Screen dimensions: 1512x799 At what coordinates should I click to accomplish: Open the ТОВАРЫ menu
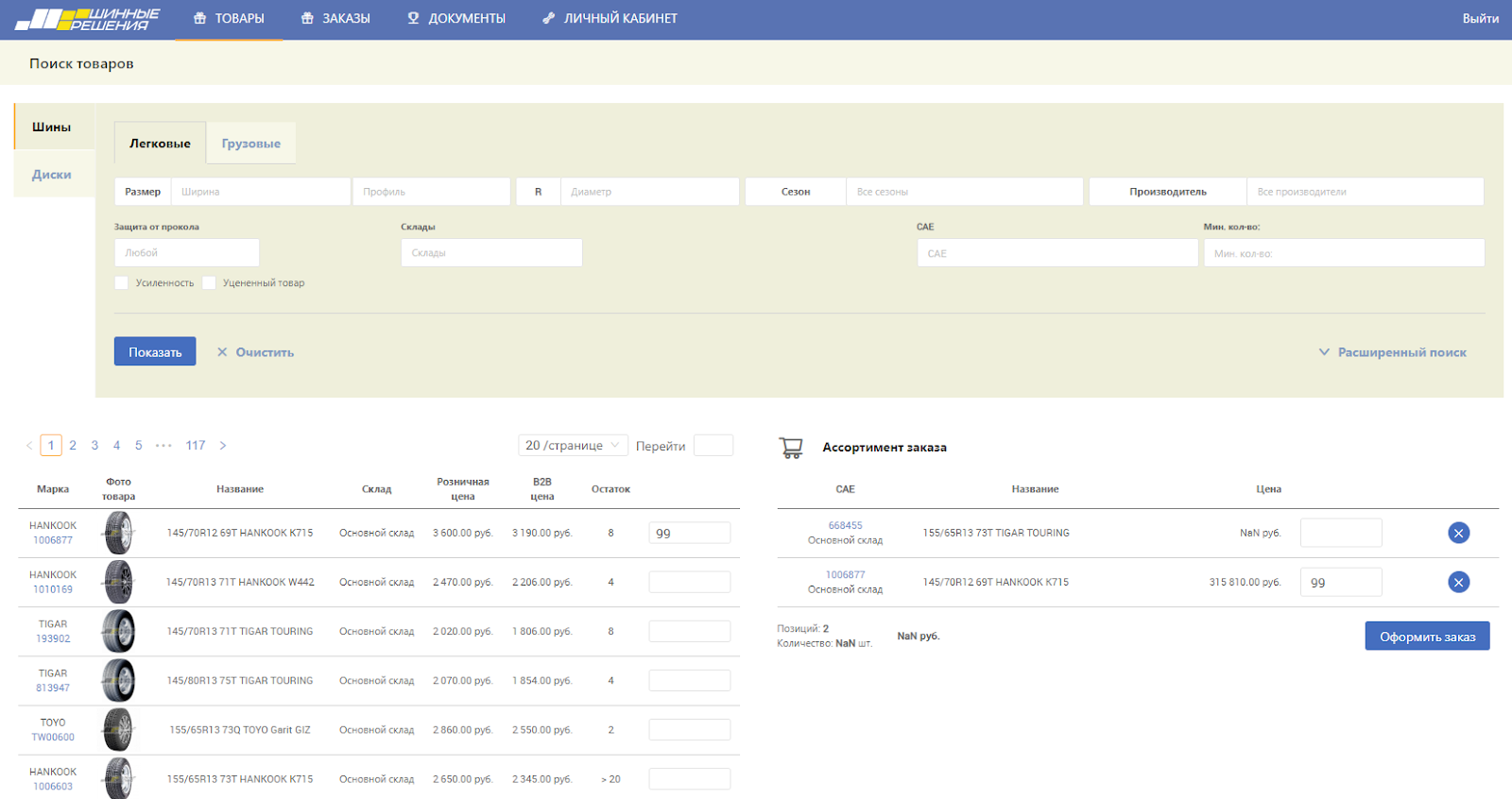click(x=229, y=19)
